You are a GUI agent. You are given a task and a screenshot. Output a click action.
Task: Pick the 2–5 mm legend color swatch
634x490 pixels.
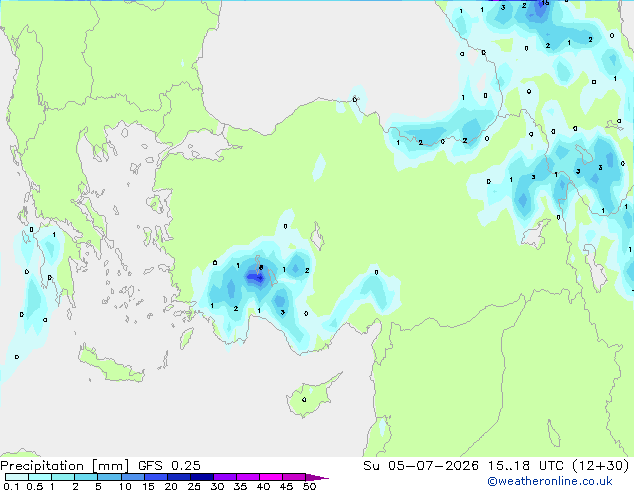click(x=86, y=477)
